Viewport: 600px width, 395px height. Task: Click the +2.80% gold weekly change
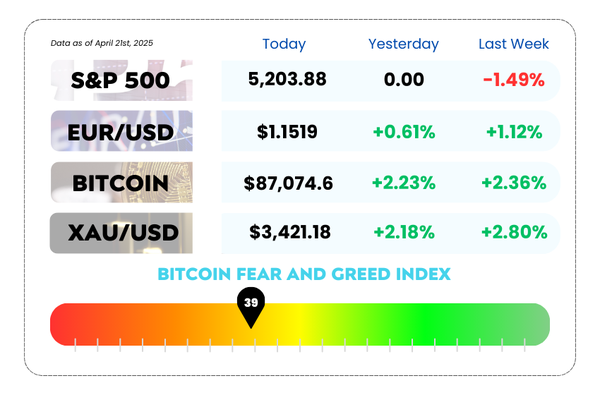click(514, 232)
